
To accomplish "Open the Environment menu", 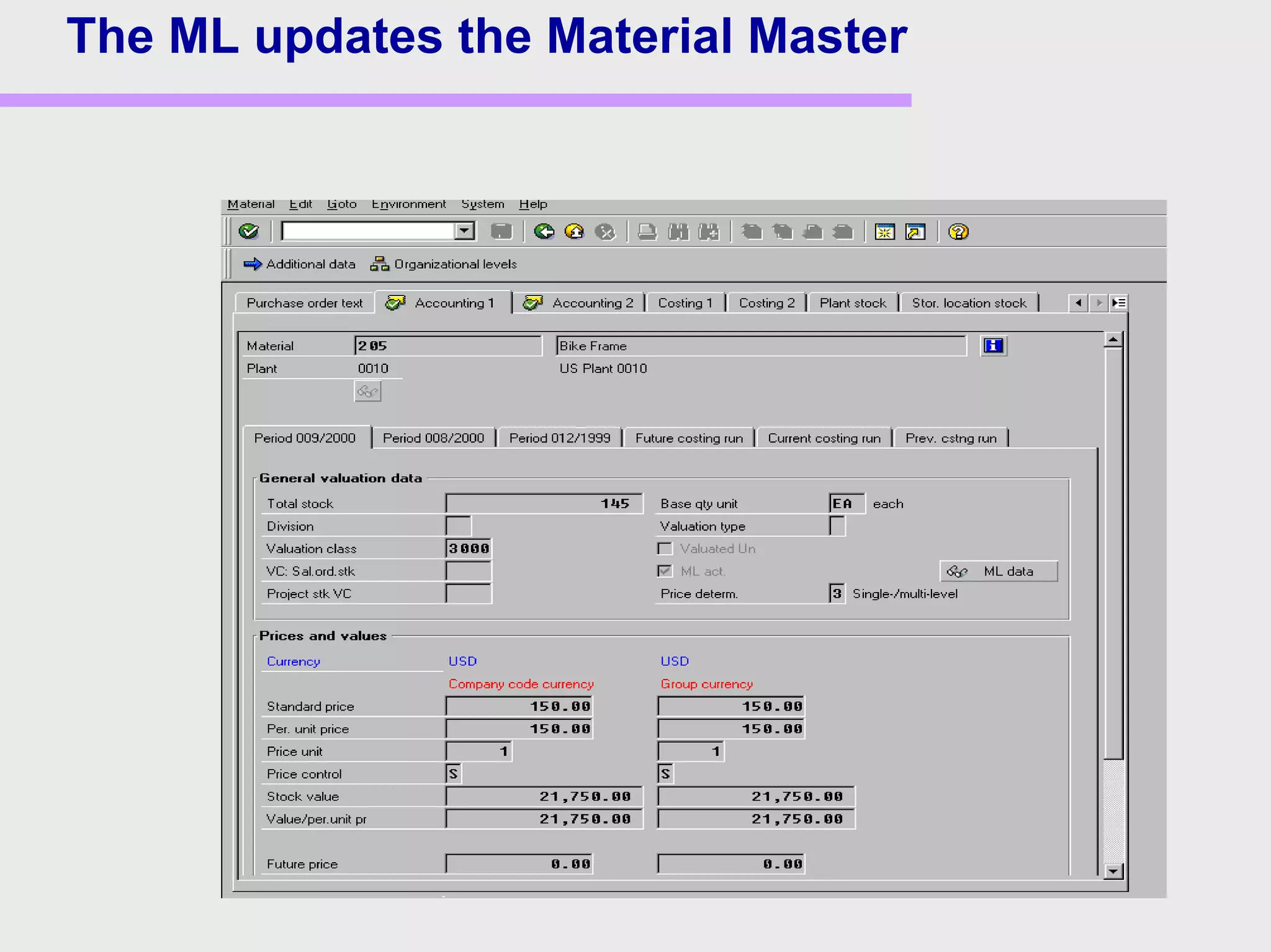I will pos(408,204).
